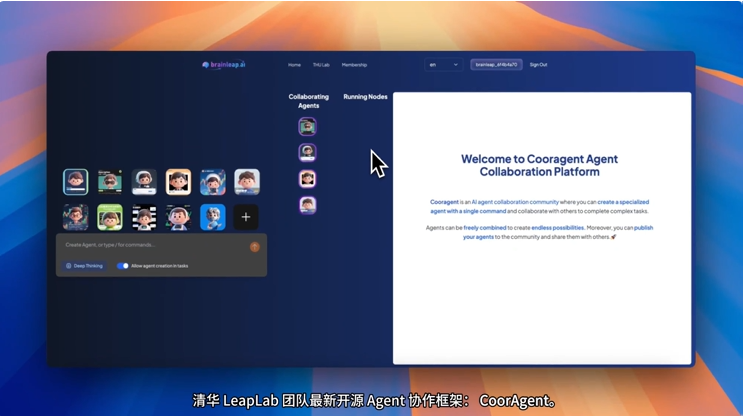Expand the 'en' language dropdown

point(444,65)
